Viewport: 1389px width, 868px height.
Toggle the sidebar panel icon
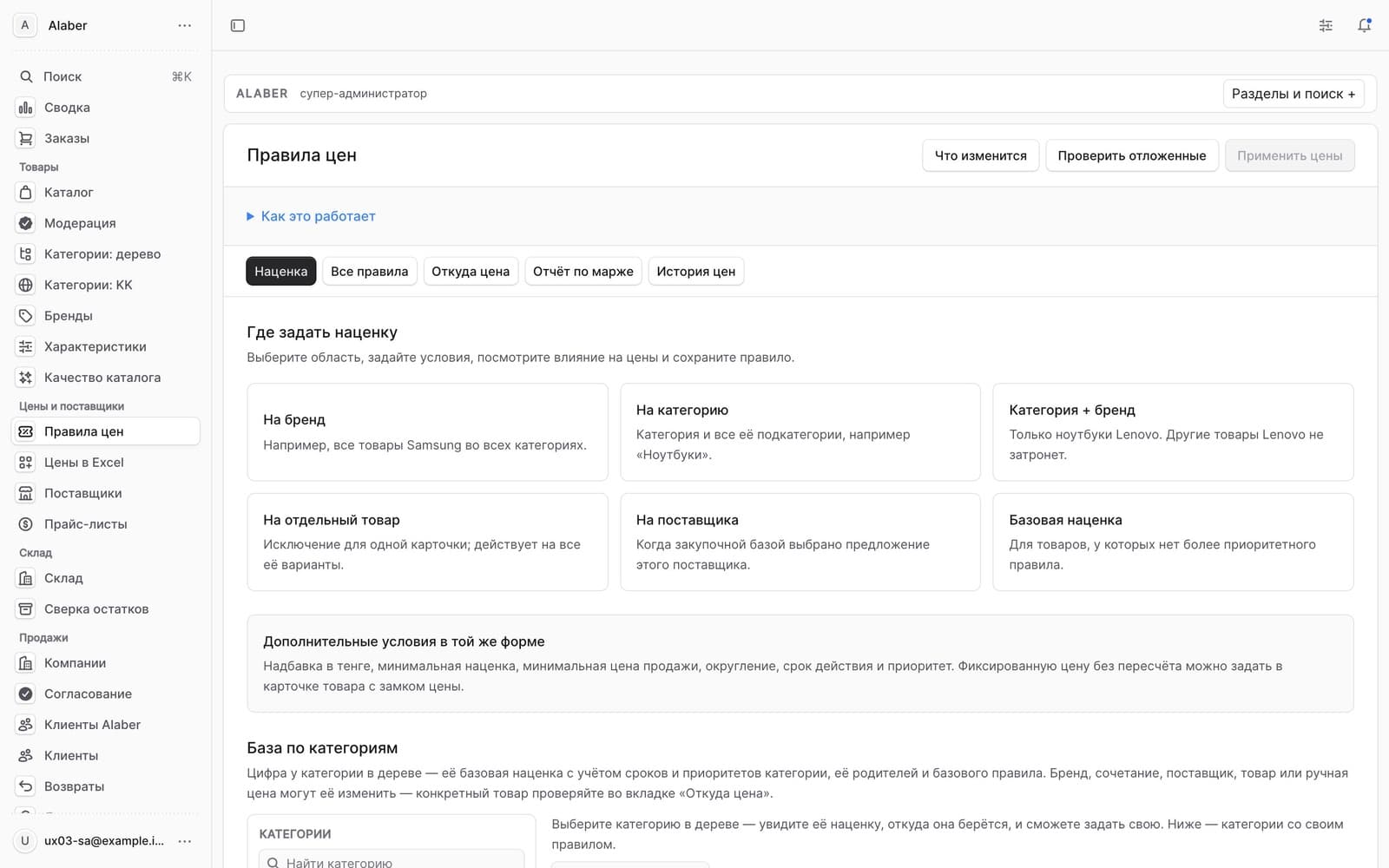point(238,25)
